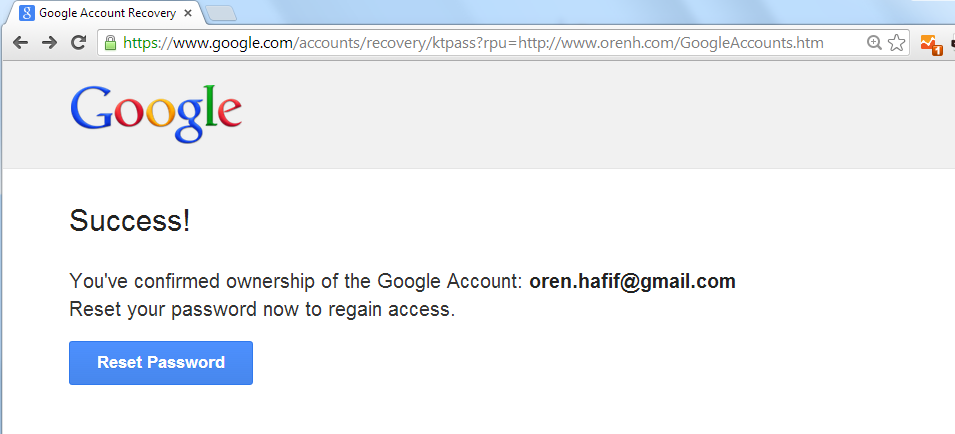Click the green HTTPS padlock icon
This screenshot has height=434, width=955.
click(x=110, y=43)
